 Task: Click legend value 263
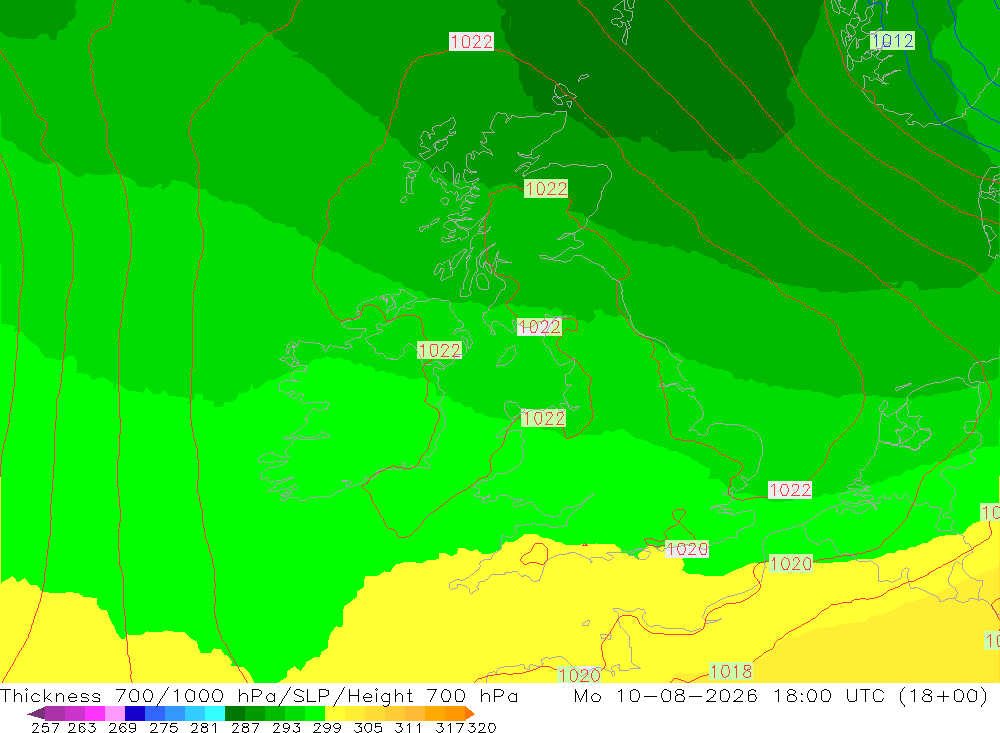tap(82, 728)
